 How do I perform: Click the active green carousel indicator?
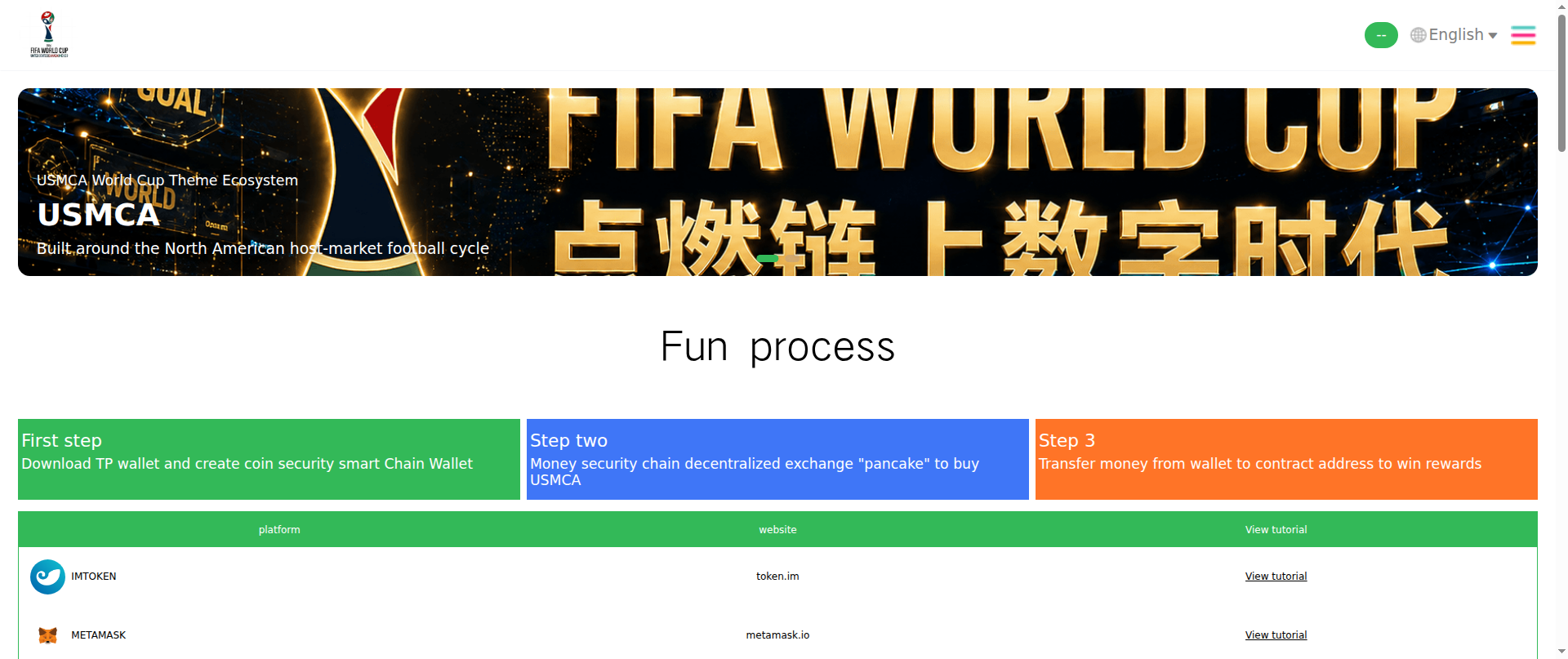tap(768, 258)
